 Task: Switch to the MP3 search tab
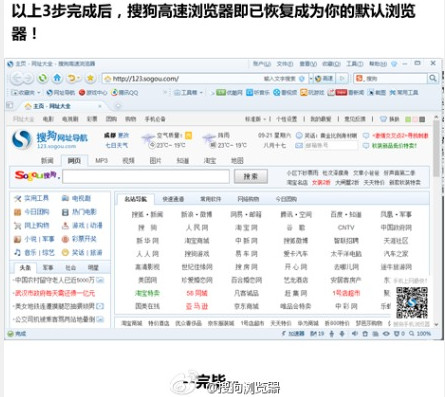(101, 161)
